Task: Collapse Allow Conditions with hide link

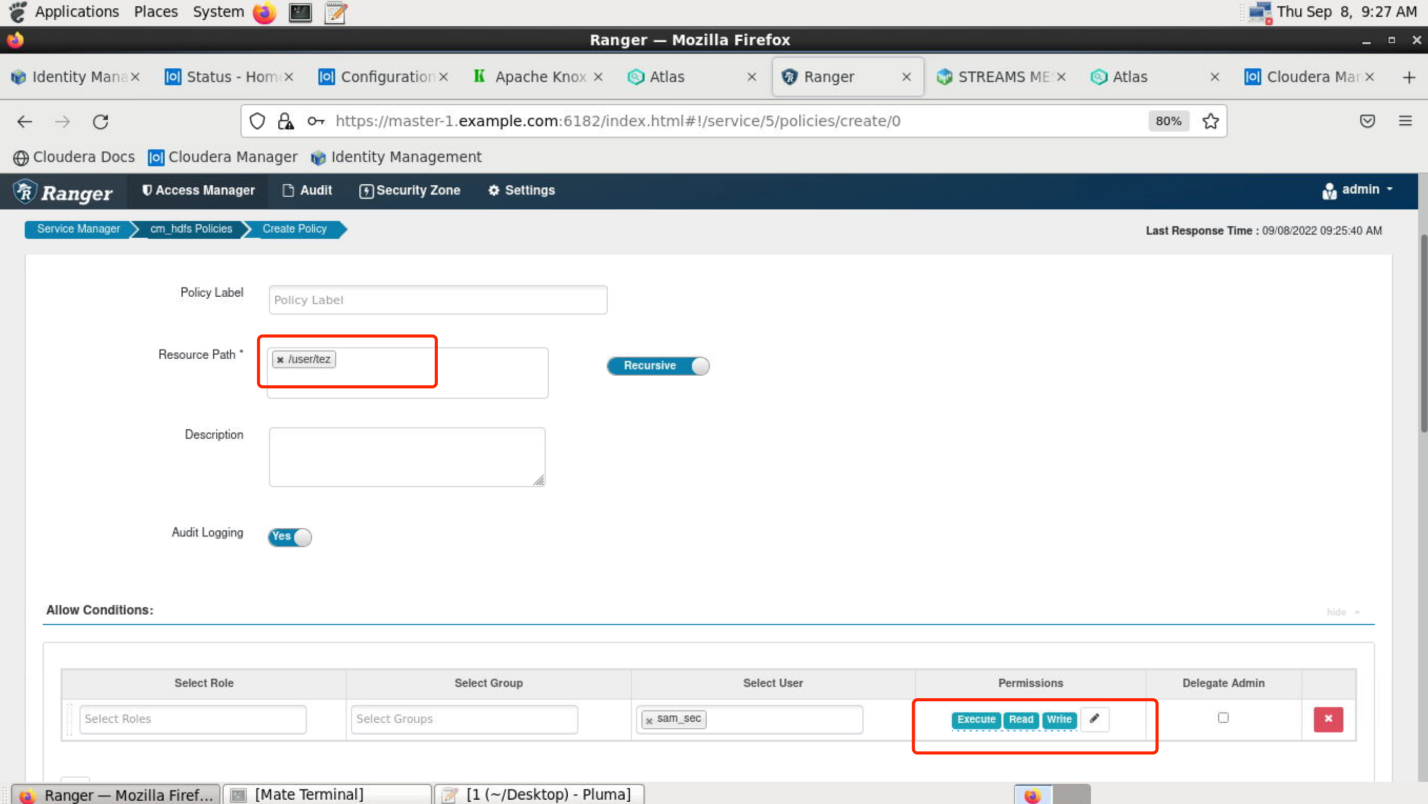Action: tap(1343, 612)
